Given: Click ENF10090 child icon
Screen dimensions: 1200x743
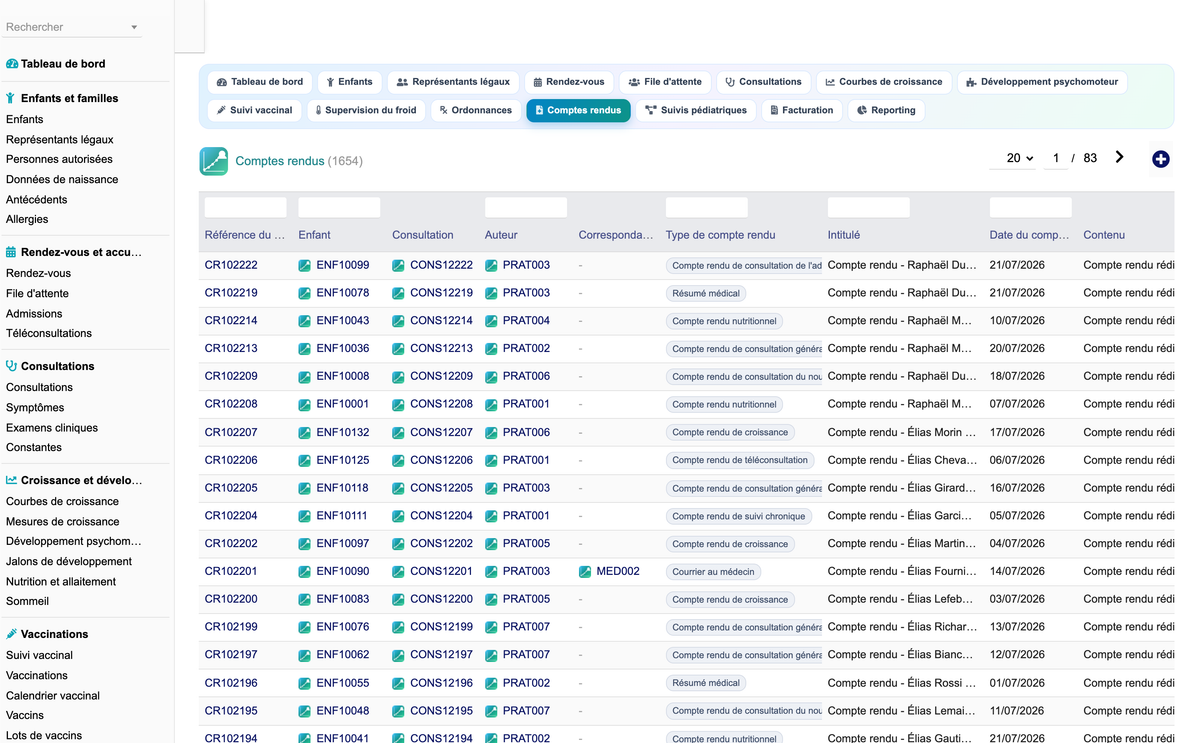Looking at the screenshot, I should 305,572.
